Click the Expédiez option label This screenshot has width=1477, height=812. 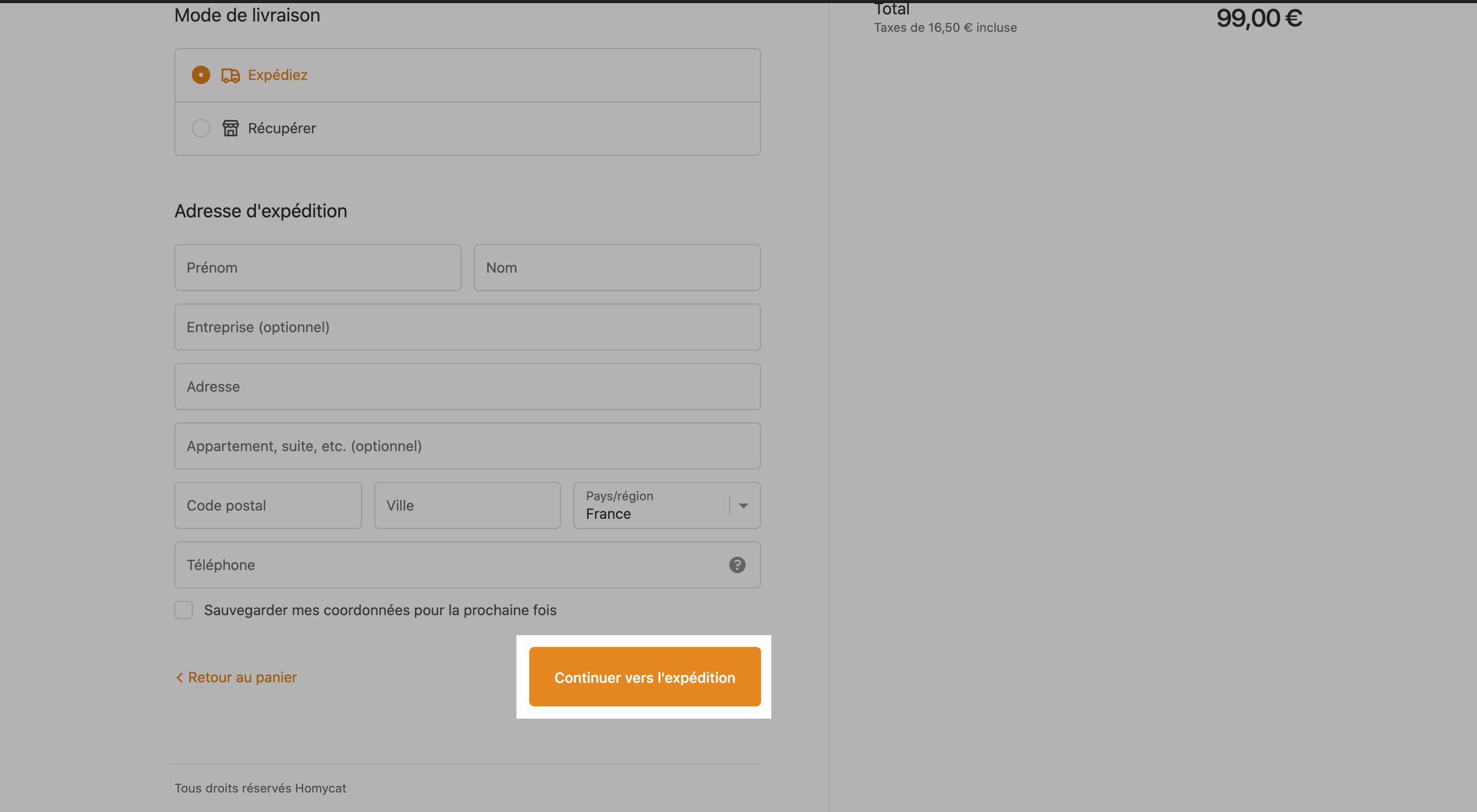pos(277,75)
